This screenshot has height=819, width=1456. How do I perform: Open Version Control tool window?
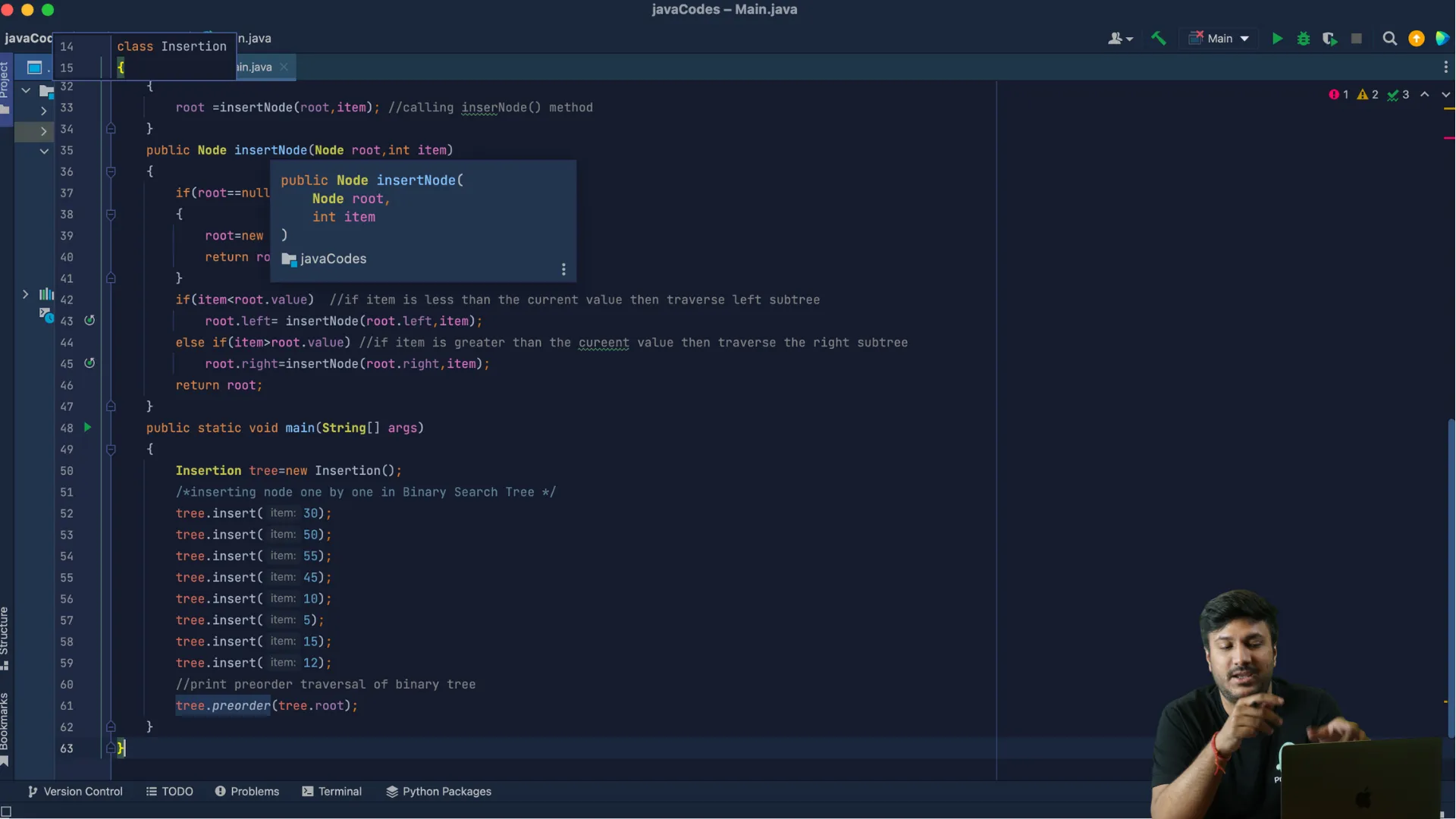click(75, 792)
